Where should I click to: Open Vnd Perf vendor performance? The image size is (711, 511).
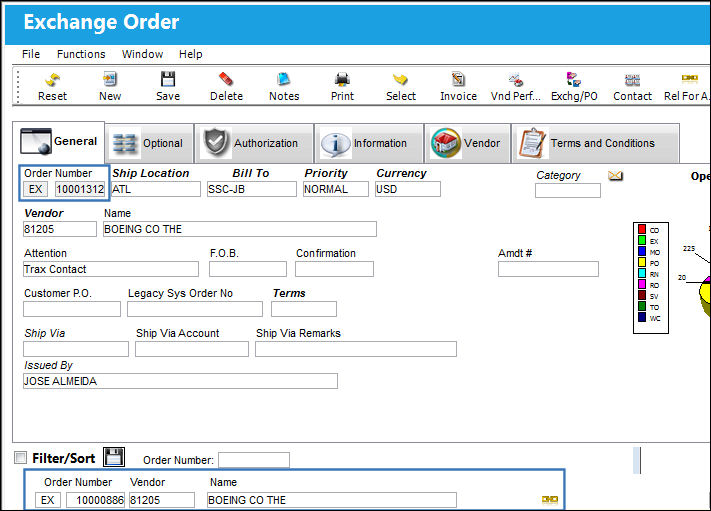[516, 86]
